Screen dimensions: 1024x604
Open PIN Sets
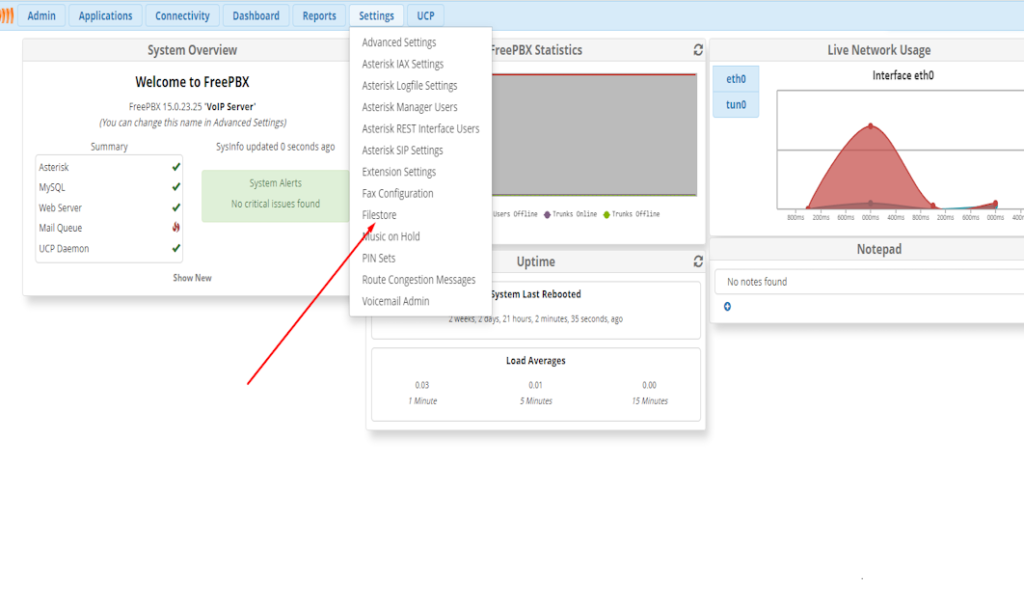[379, 258]
